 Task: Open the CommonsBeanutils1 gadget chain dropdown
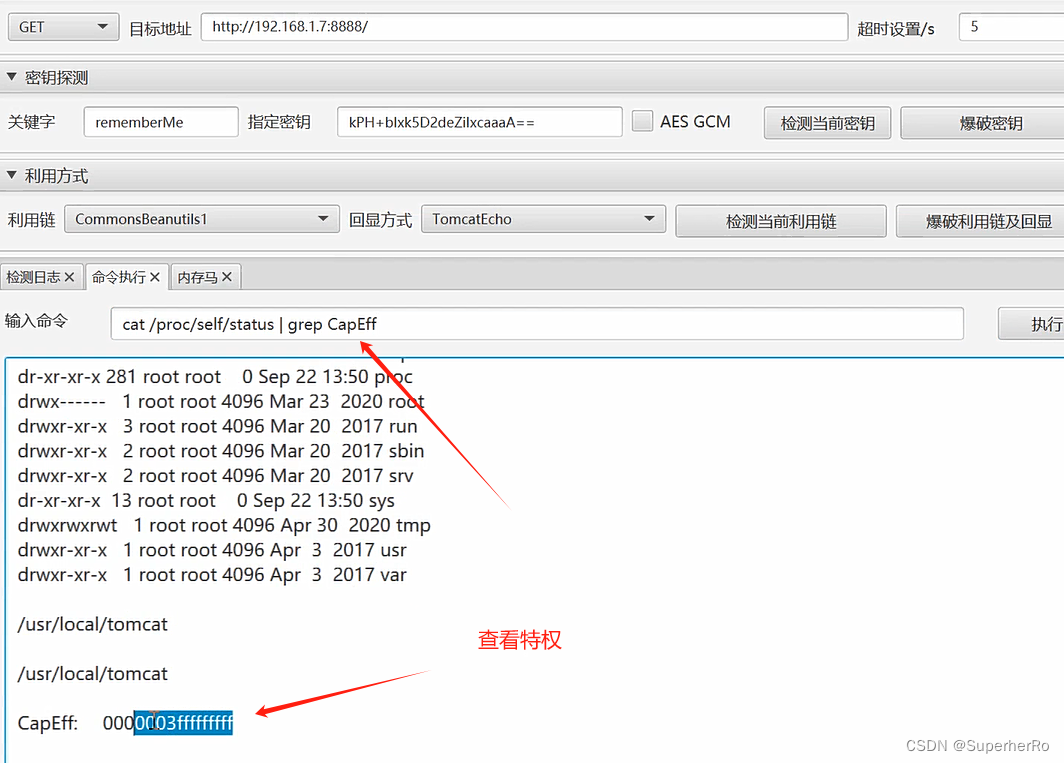point(202,219)
